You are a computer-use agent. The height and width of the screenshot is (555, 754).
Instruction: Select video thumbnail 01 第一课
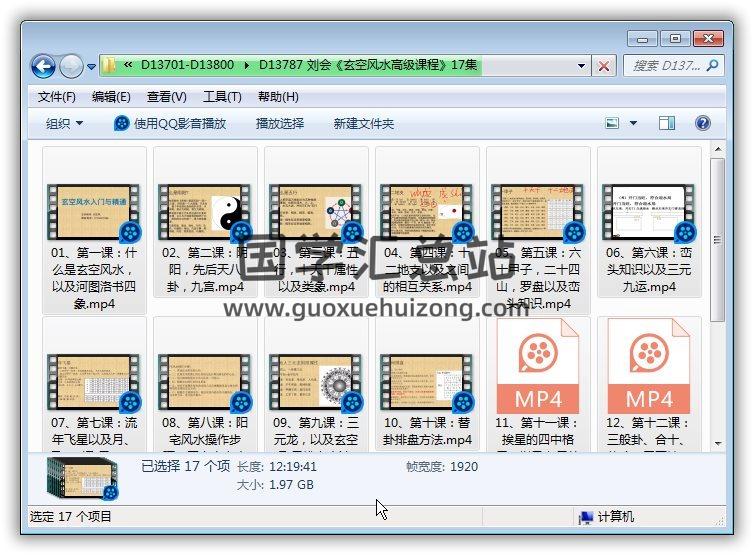tap(95, 211)
